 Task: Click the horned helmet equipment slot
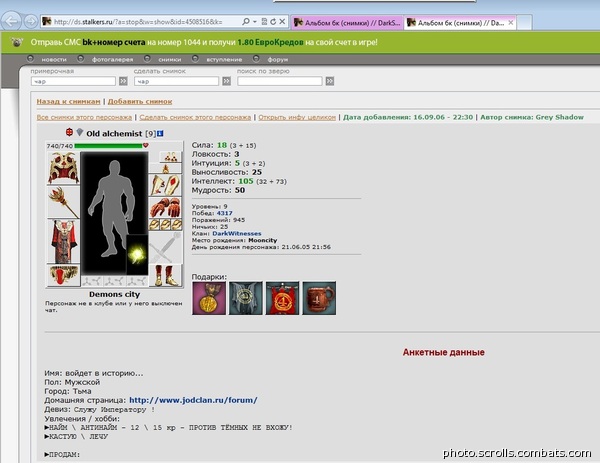(x=63, y=168)
